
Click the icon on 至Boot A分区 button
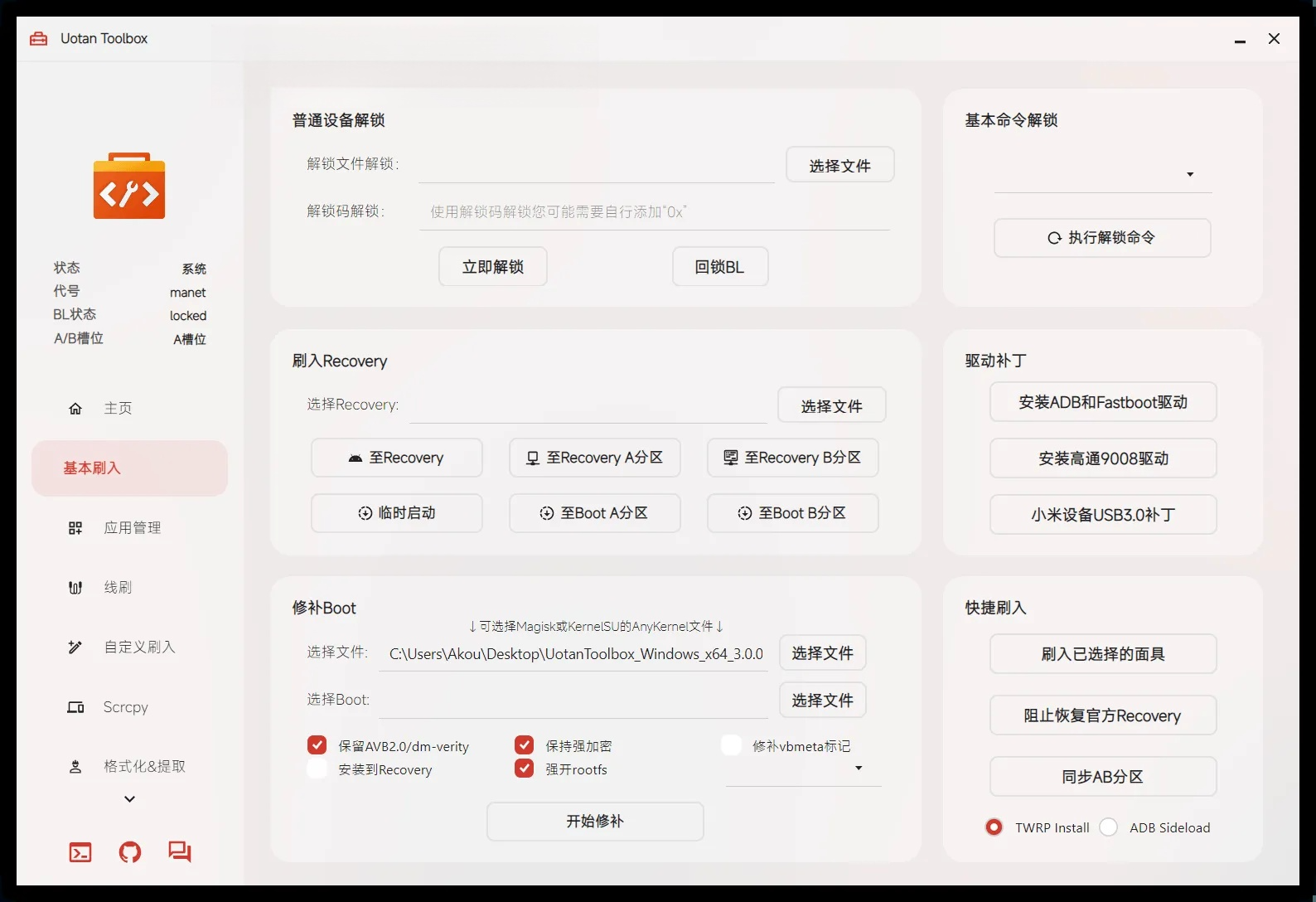pos(547,513)
